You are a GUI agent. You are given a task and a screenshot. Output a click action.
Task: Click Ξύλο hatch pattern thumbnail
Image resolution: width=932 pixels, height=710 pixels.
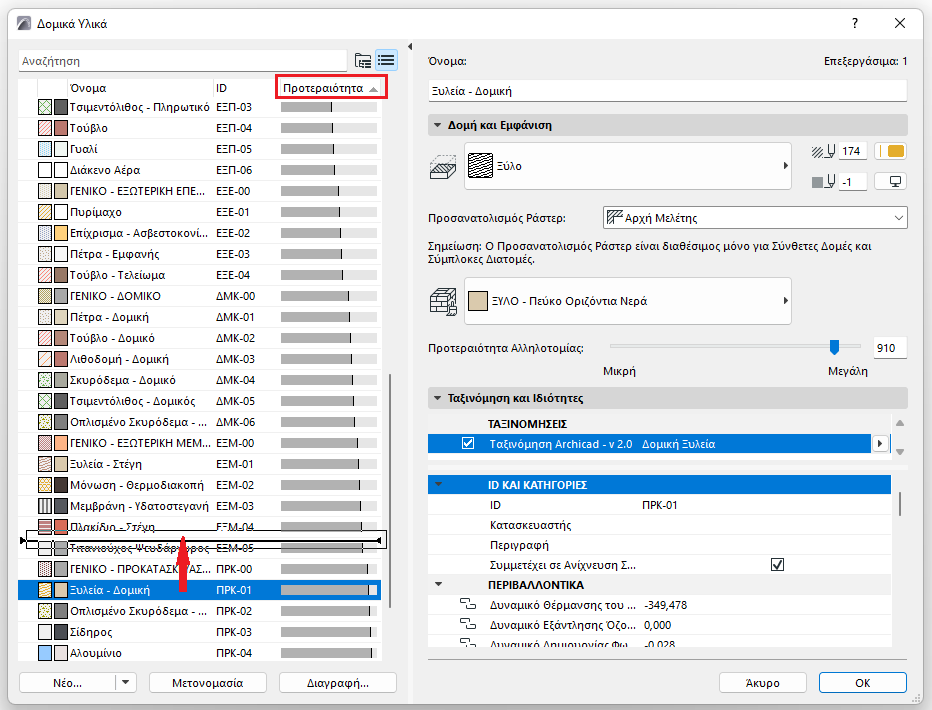tap(480, 166)
